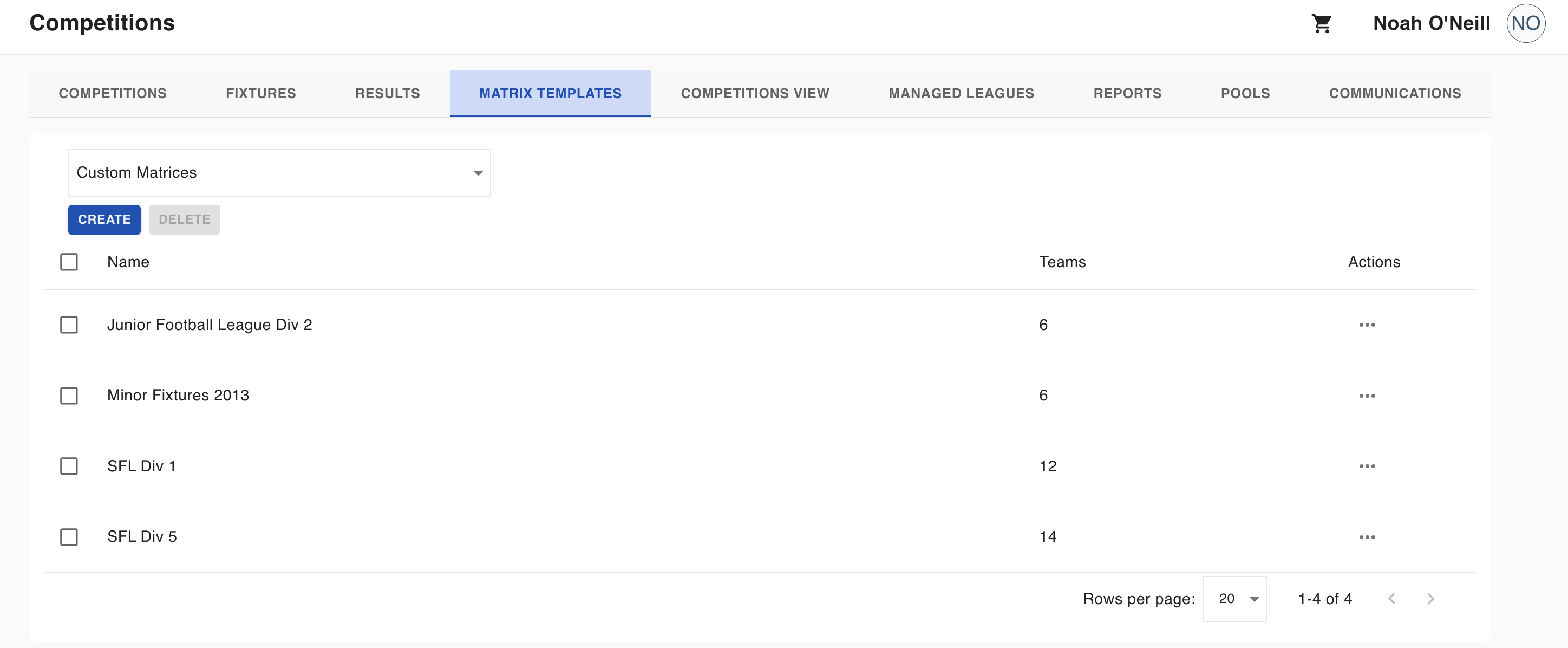1568x648 pixels.
Task: Open the rows per page dropdown
Action: 1234,599
